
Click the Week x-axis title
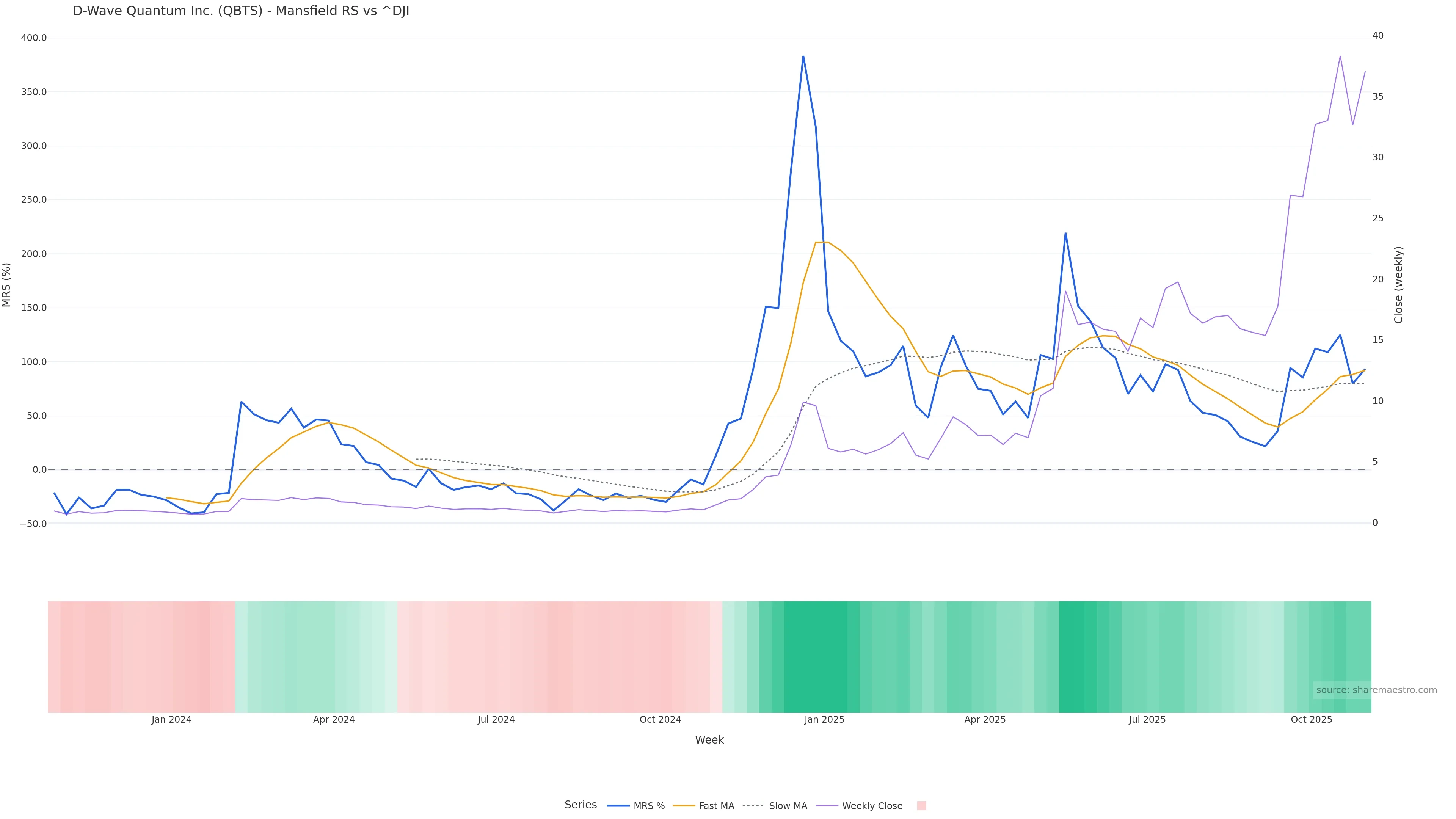[x=709, y=740]
